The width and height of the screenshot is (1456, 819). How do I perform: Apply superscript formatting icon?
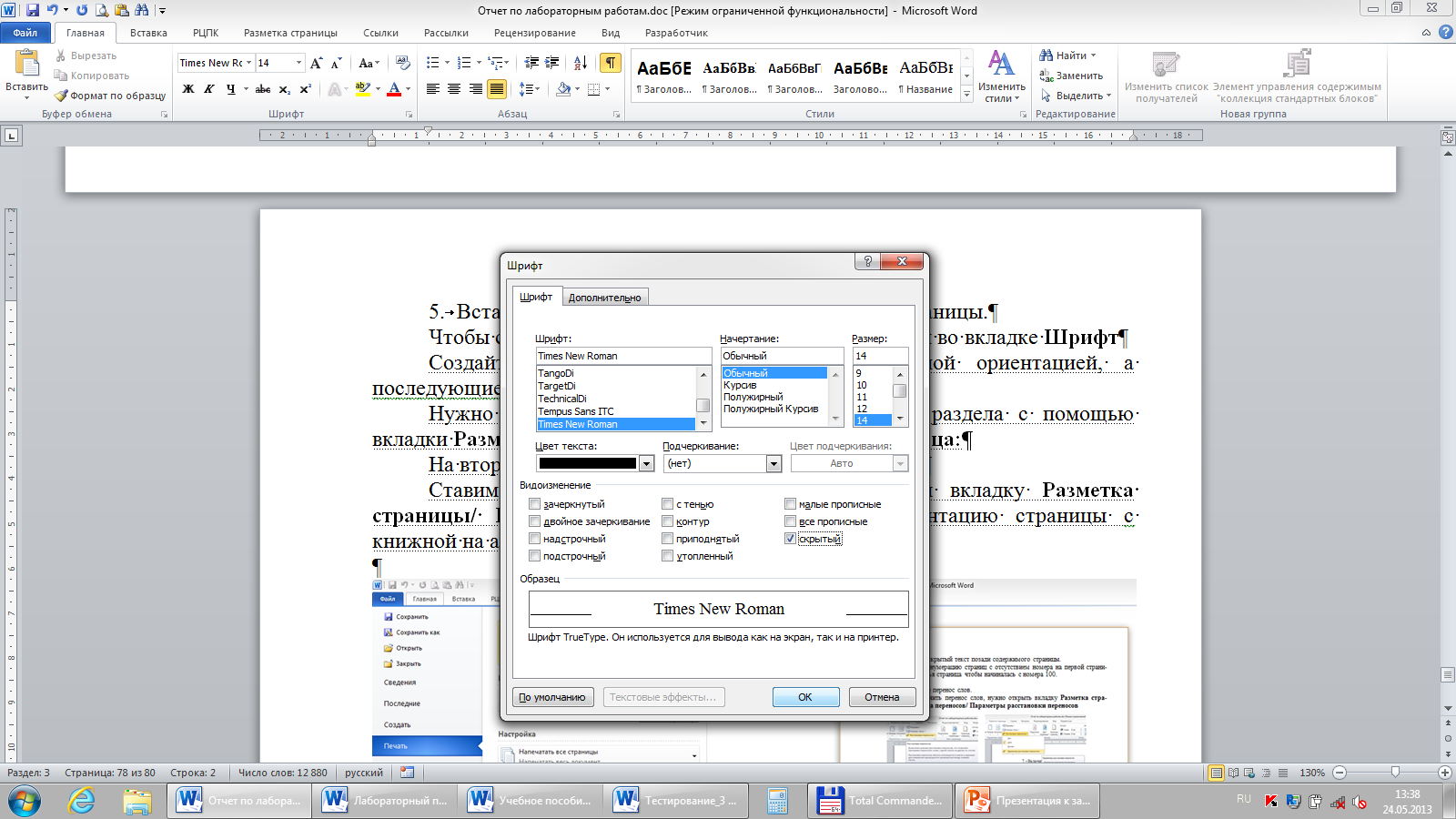pos(305,89)
